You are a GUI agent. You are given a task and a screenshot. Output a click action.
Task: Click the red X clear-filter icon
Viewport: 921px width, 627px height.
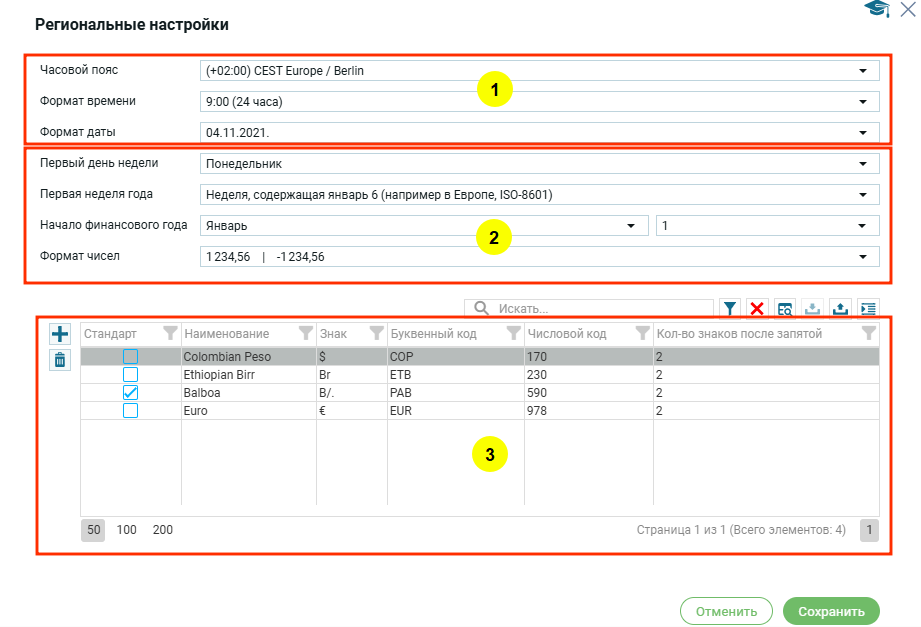(x=757, y=309)
